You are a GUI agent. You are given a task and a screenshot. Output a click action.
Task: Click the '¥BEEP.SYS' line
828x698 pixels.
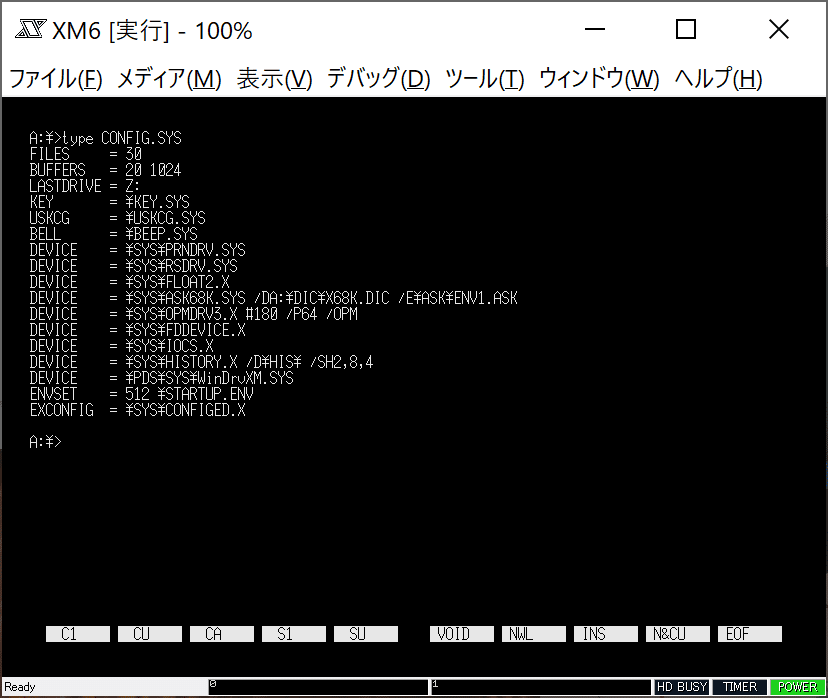pos(114,234)
